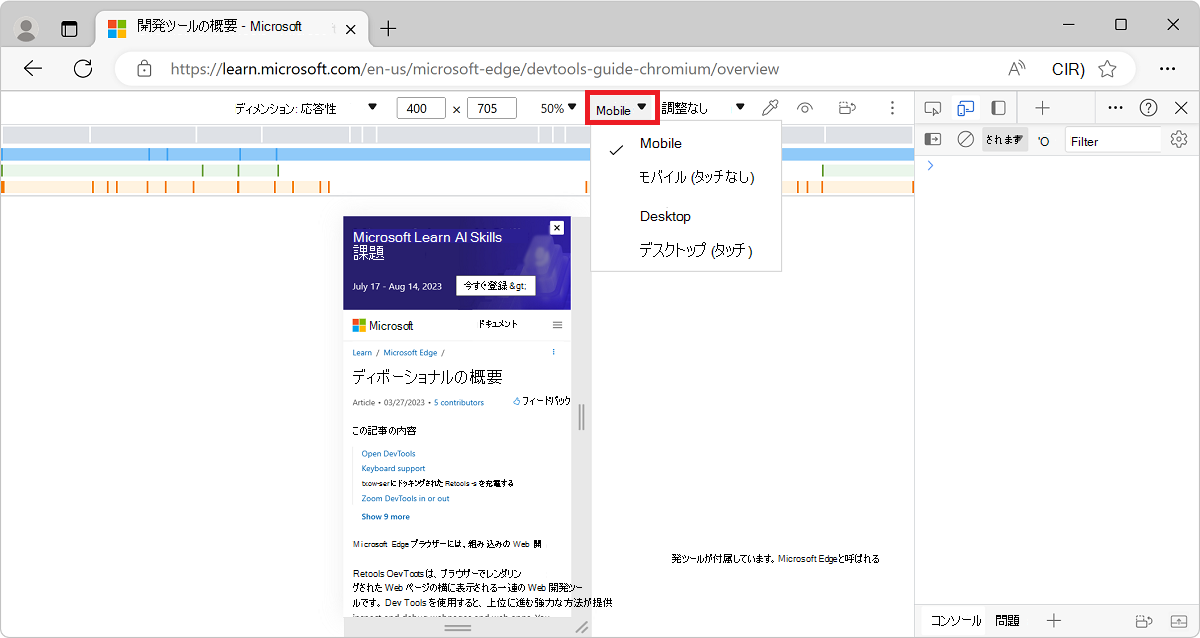Open device toolbar more options menu
This screenshot has width=1200, height=638.
pyautogui.click(x=892, y=108)
